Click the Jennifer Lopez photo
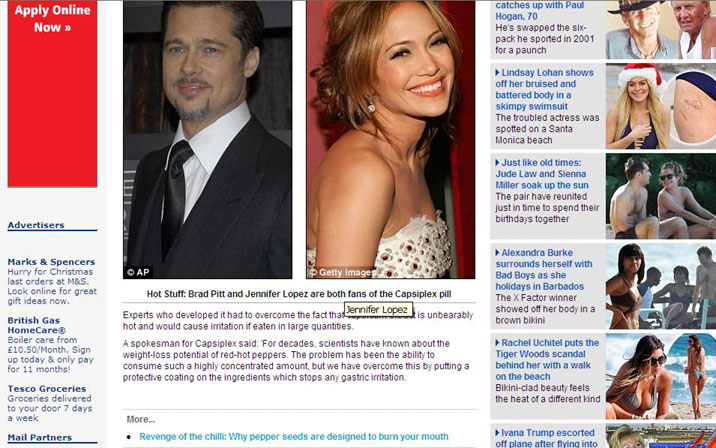Image resolution: width=716 pixels, height=448 pixels. [x=390, y=139]
